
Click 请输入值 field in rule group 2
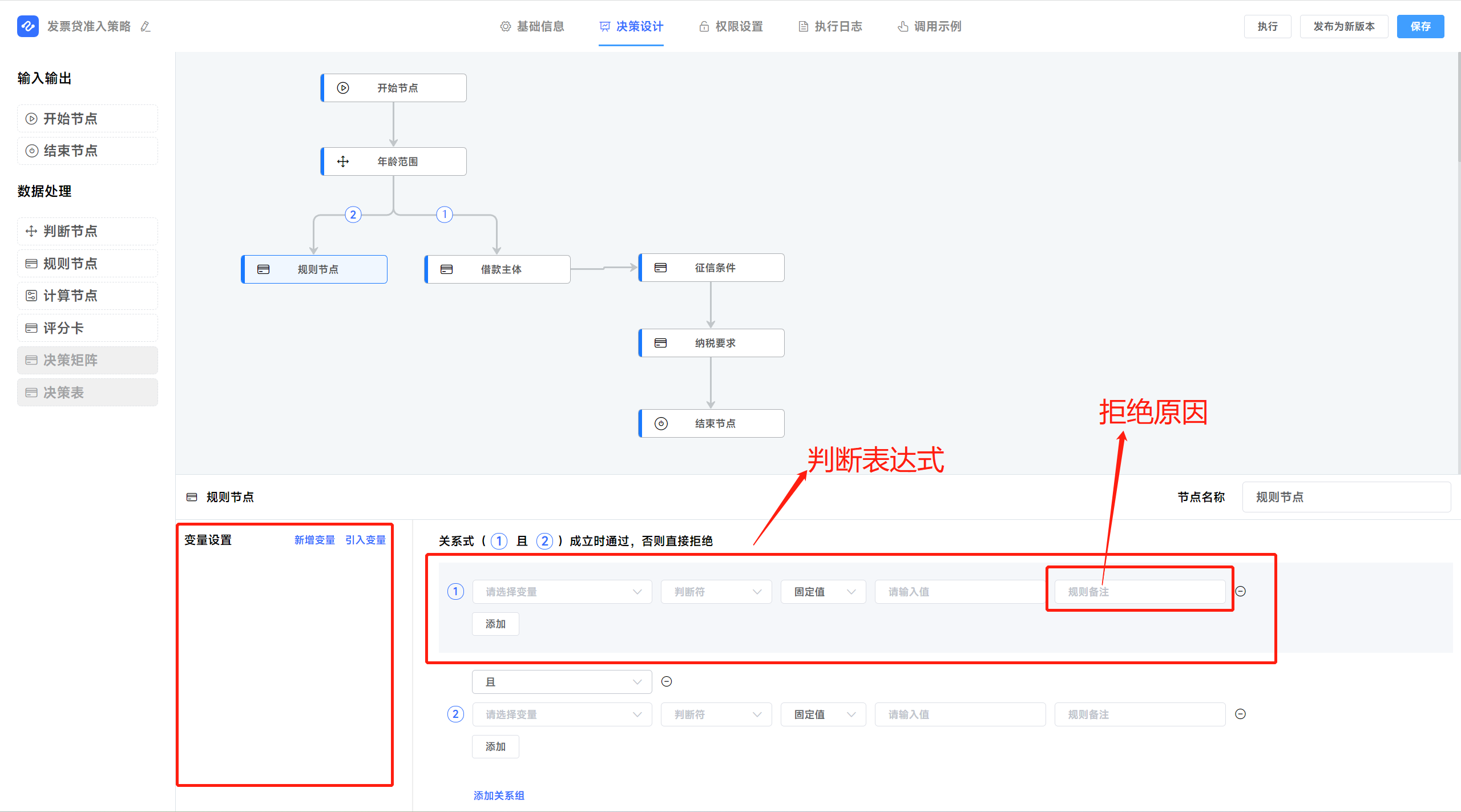pos(960,714)
